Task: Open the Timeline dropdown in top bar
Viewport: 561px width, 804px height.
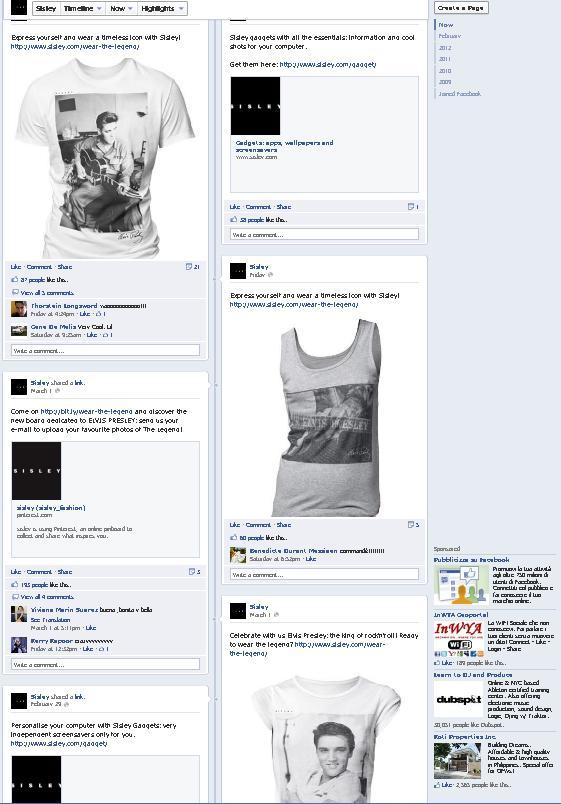Action: tap(82, 8)
